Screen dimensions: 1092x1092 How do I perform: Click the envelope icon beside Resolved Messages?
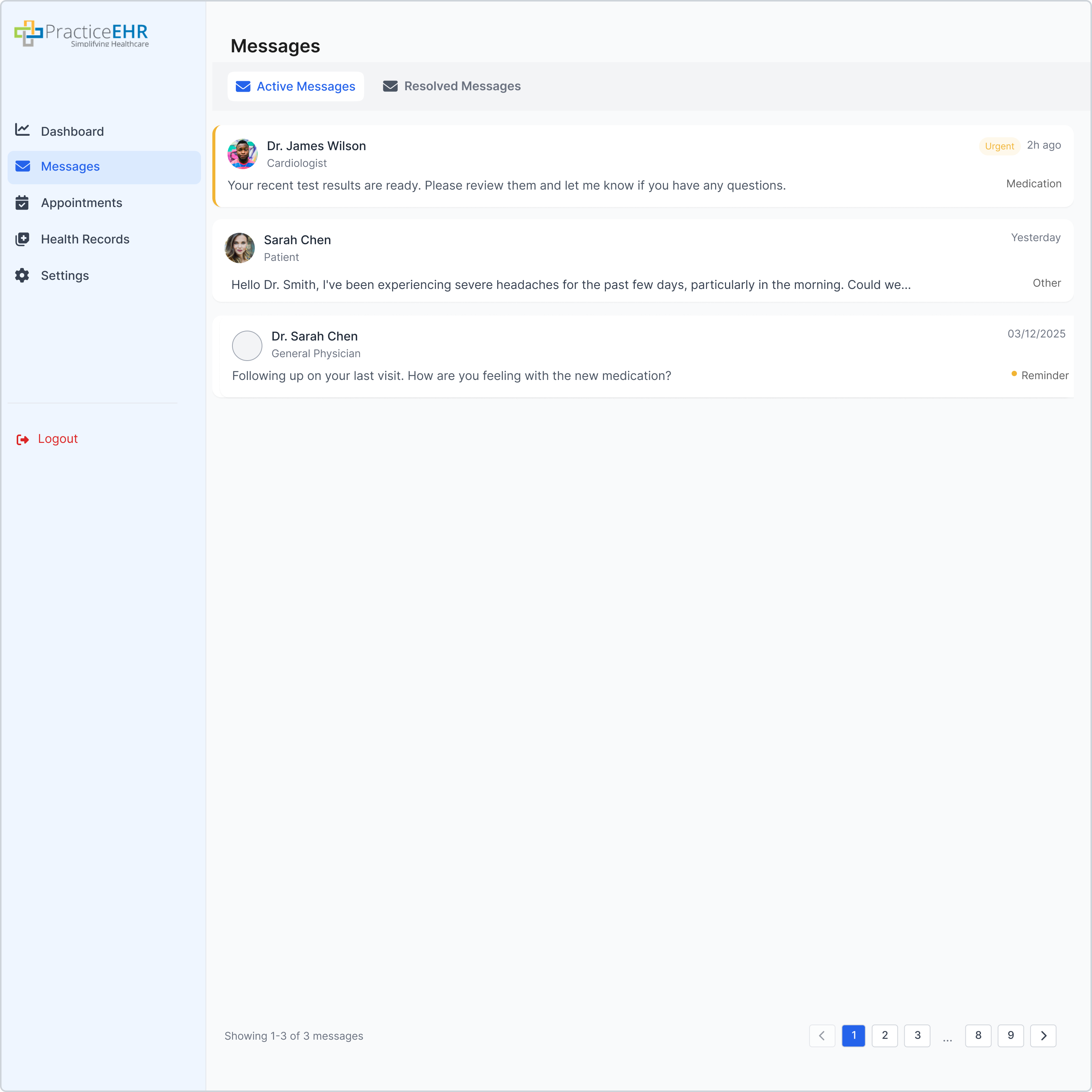[390, 86]
